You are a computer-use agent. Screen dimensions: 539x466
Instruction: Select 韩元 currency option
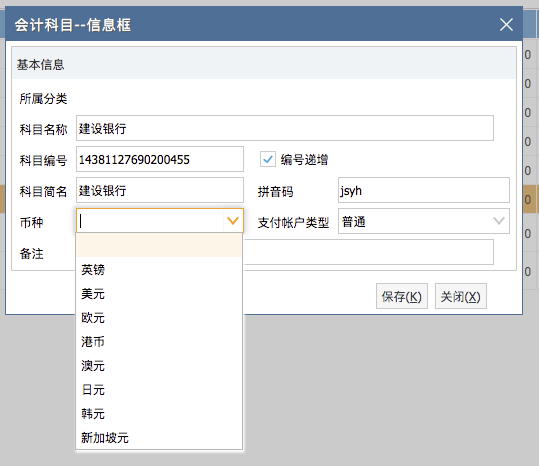click(159, 414)
